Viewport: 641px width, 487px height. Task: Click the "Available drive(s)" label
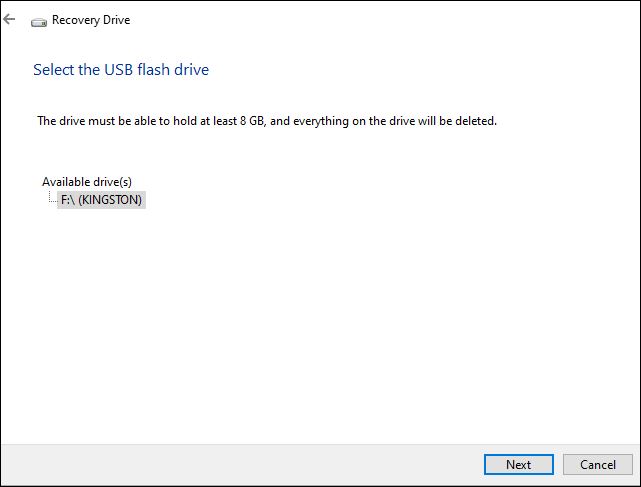click(x=87, y=182)
